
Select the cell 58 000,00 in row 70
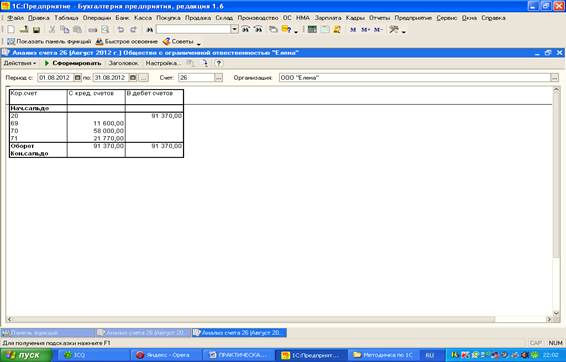click(96, 131)
